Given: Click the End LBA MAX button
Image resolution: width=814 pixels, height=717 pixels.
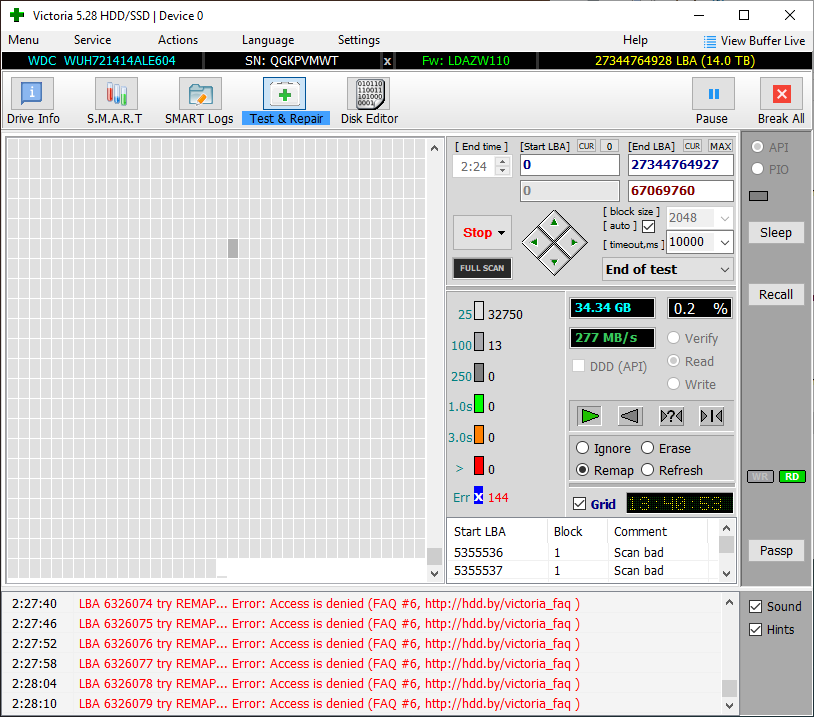Looking at the screenshot, I should pos(721,146).
